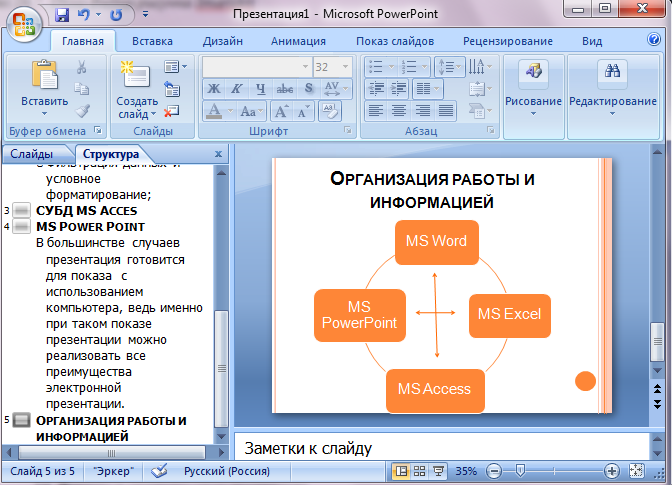The image size is (672, 485).
Task: Delete slide using red X icon
Action: tap(171, 111)
